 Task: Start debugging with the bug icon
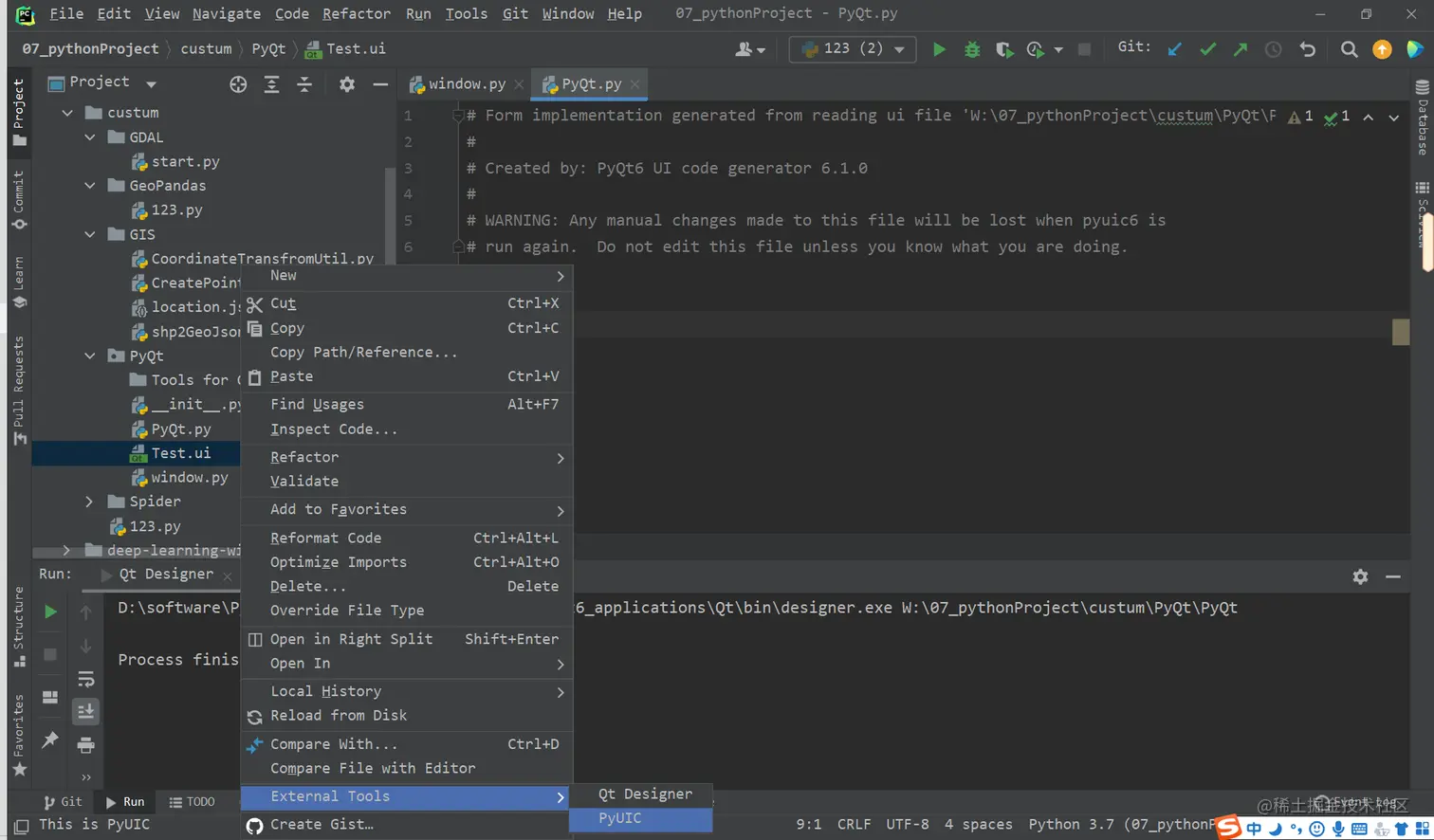click(972, 49)
